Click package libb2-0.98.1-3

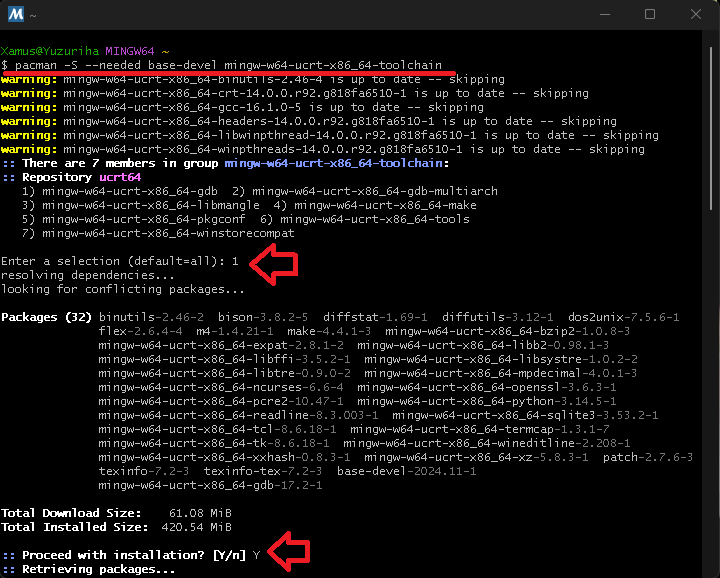click(483, 345)
